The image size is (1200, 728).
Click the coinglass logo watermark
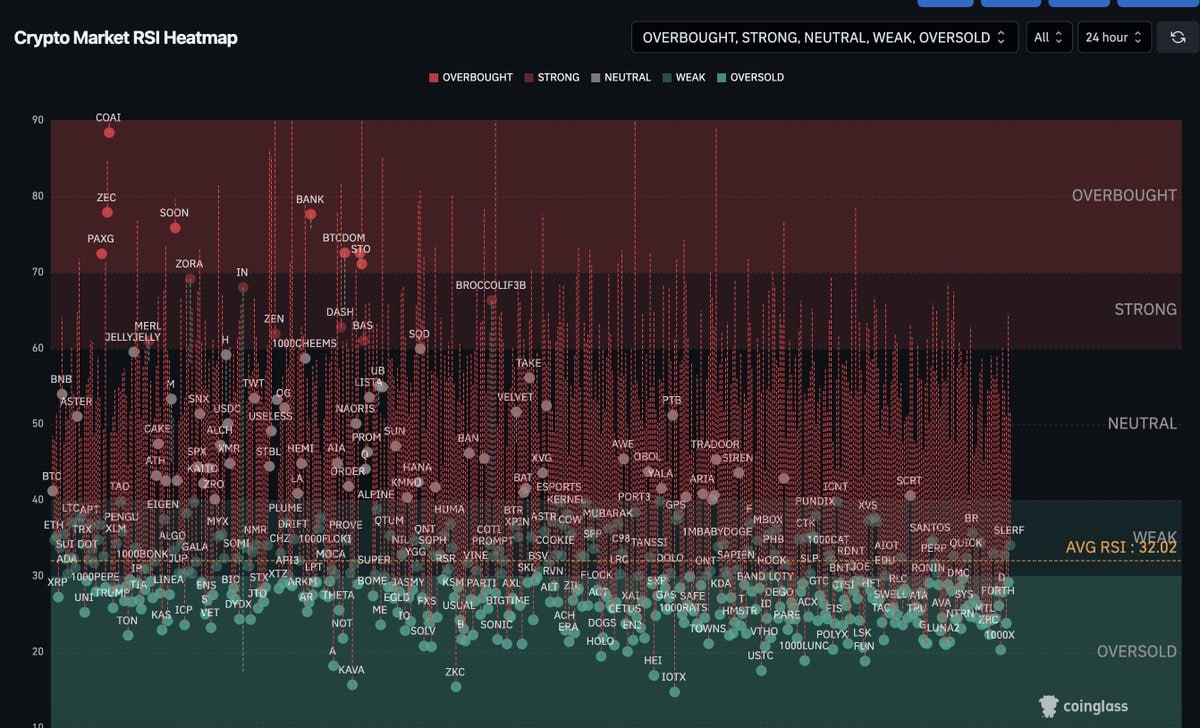coord(1083,706)
